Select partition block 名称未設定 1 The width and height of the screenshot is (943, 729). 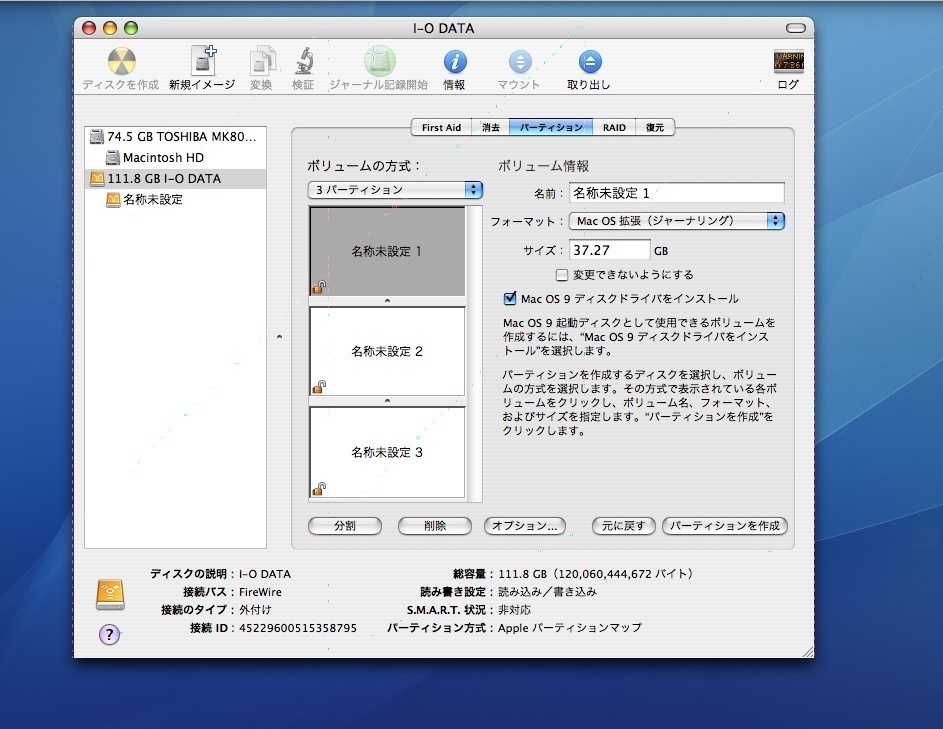click(387, 251)
